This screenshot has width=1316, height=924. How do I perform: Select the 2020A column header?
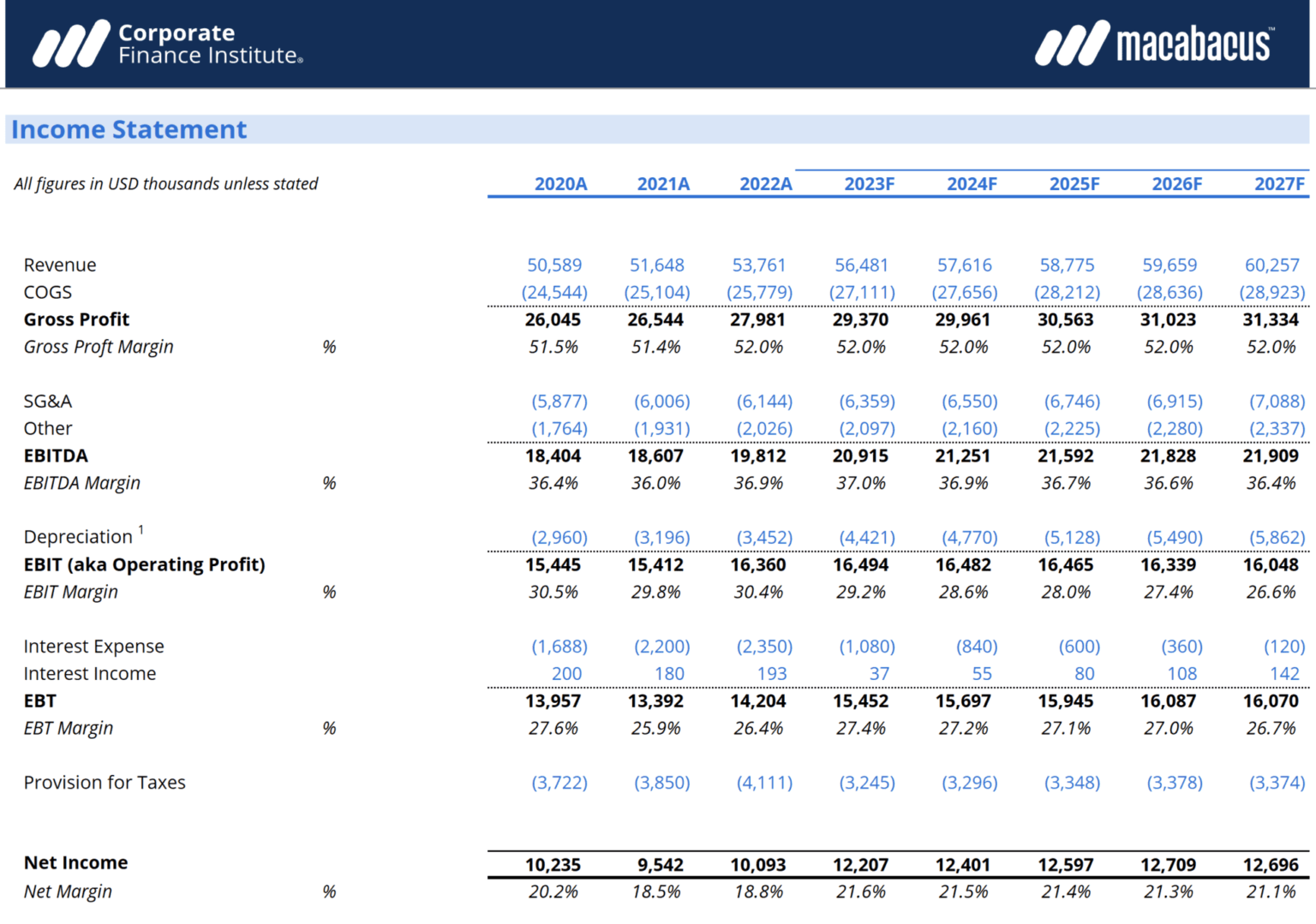pos(561,183)
